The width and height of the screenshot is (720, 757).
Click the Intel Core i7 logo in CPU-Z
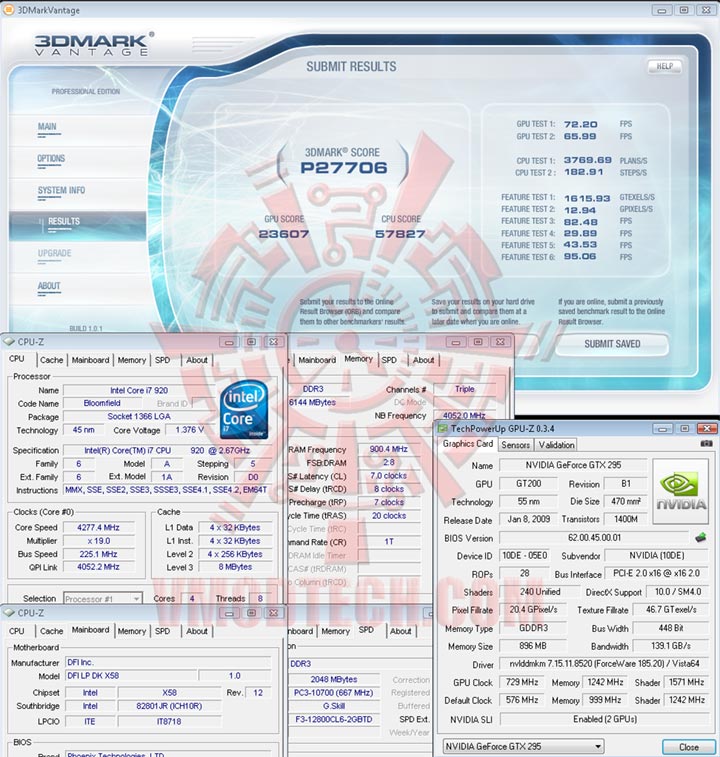point(244,410)
